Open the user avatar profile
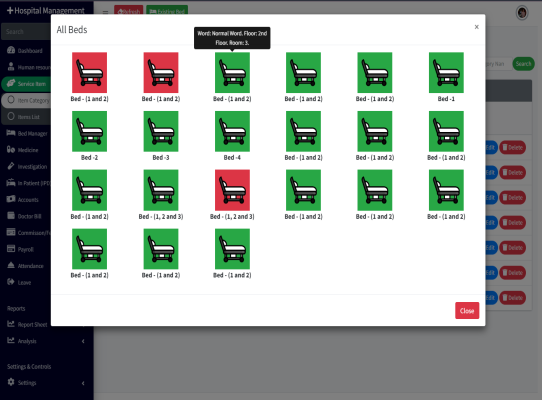 pos(522,13)
